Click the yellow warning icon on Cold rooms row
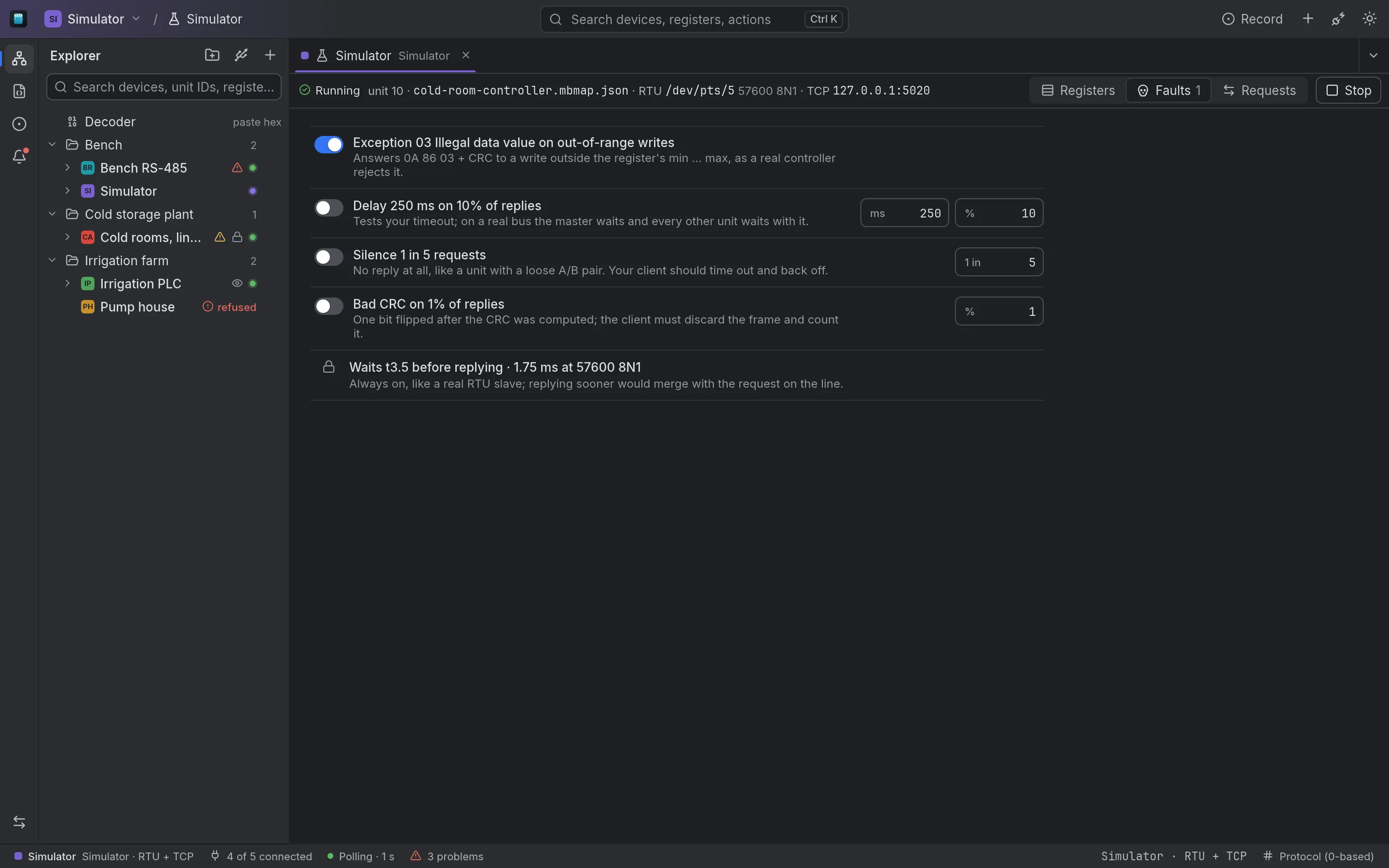Viewport: 1389px width, 868px height. (x=220, y=237)
